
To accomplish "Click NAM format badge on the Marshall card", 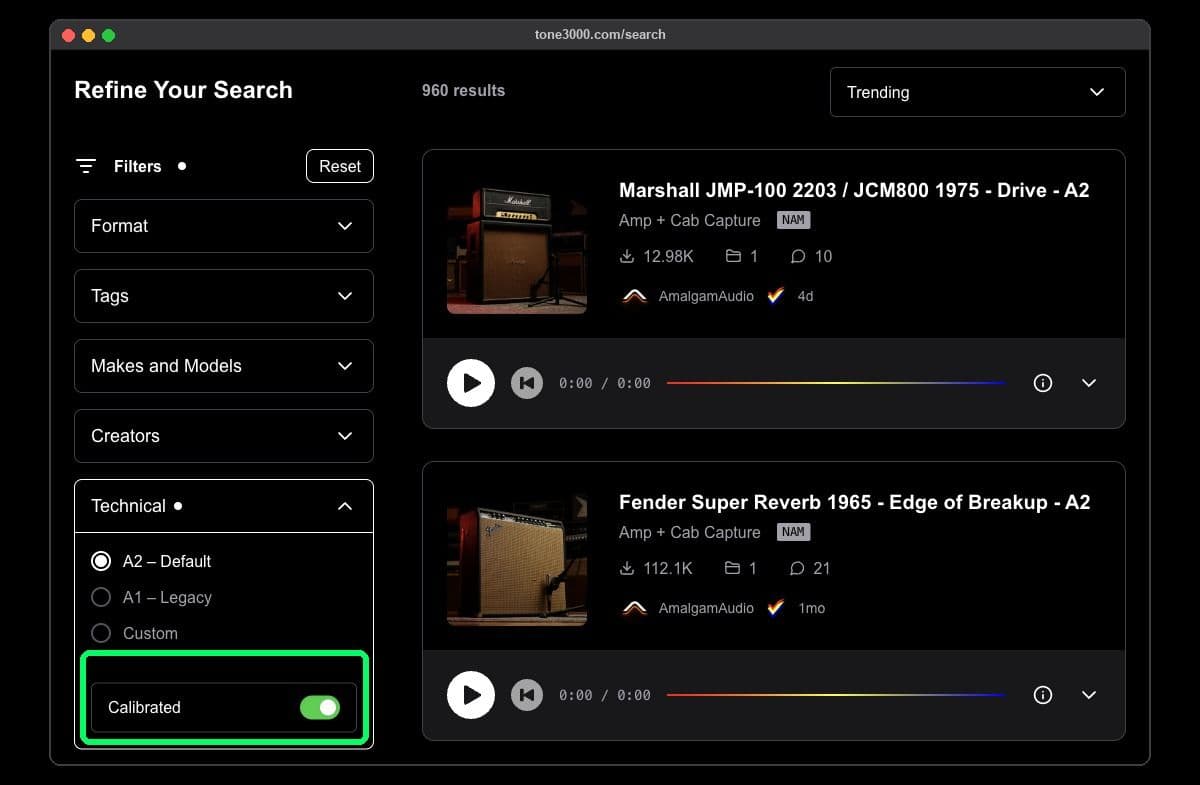I will (x=793, y=220).
